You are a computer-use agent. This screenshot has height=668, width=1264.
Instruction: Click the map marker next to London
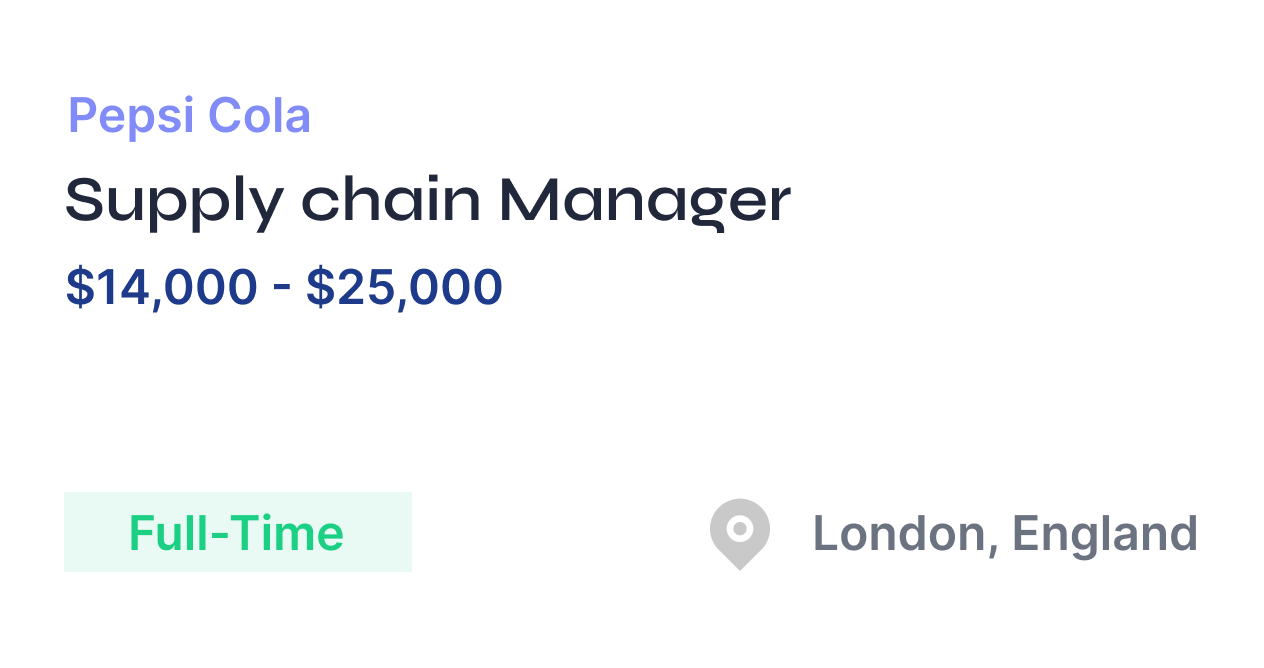pos(740,534)
